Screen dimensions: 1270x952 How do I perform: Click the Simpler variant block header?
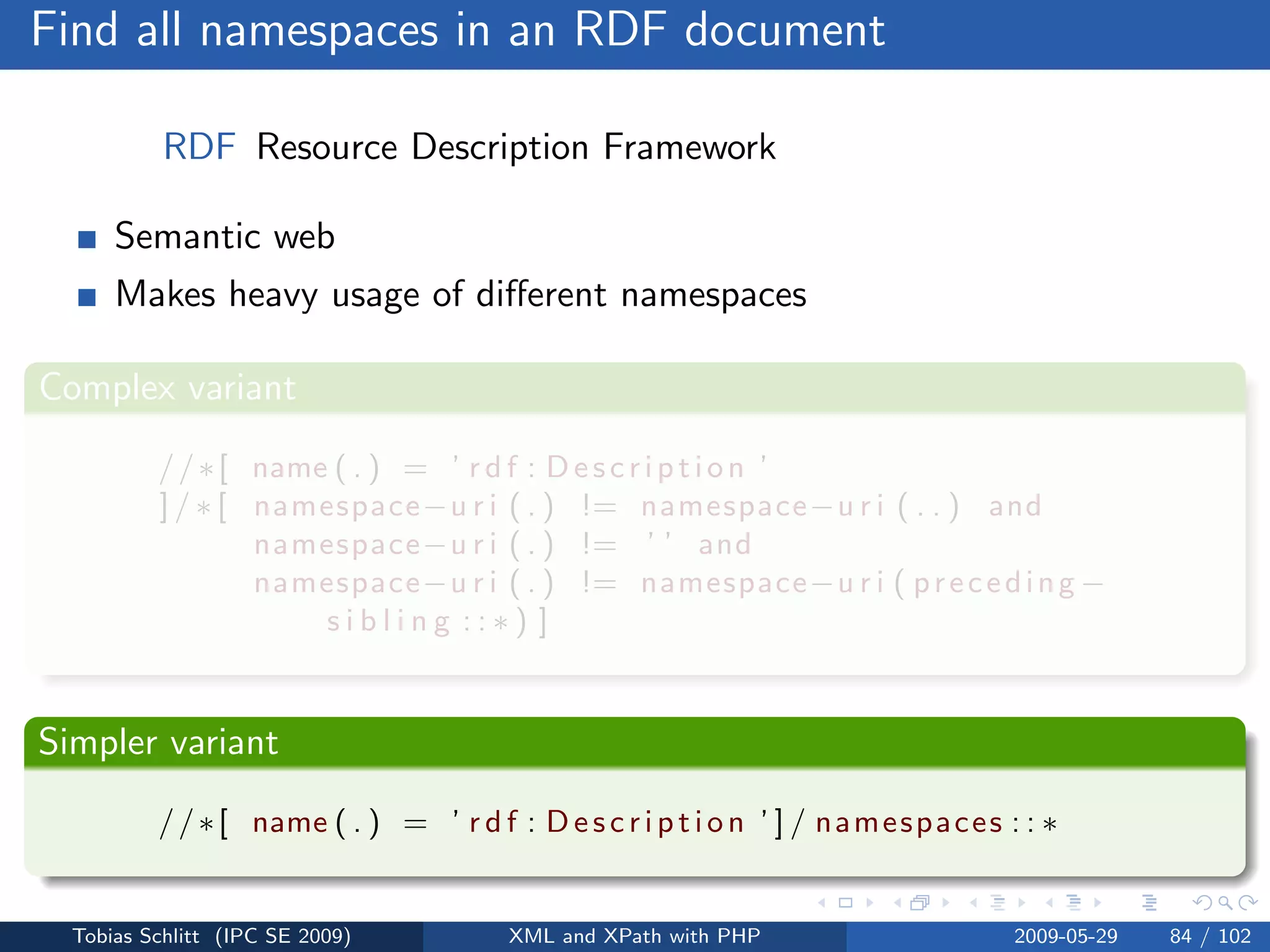[x=159, y=742]
